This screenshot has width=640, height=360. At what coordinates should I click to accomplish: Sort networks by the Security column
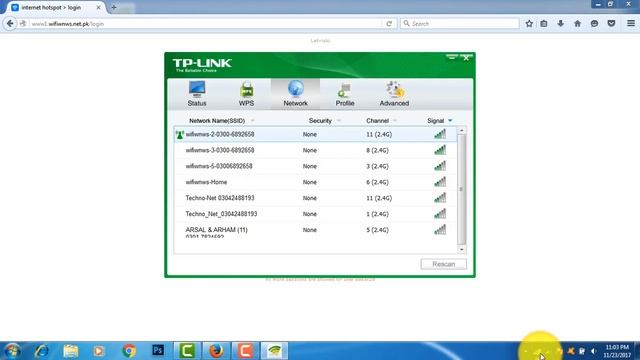[x=320, y=121]
